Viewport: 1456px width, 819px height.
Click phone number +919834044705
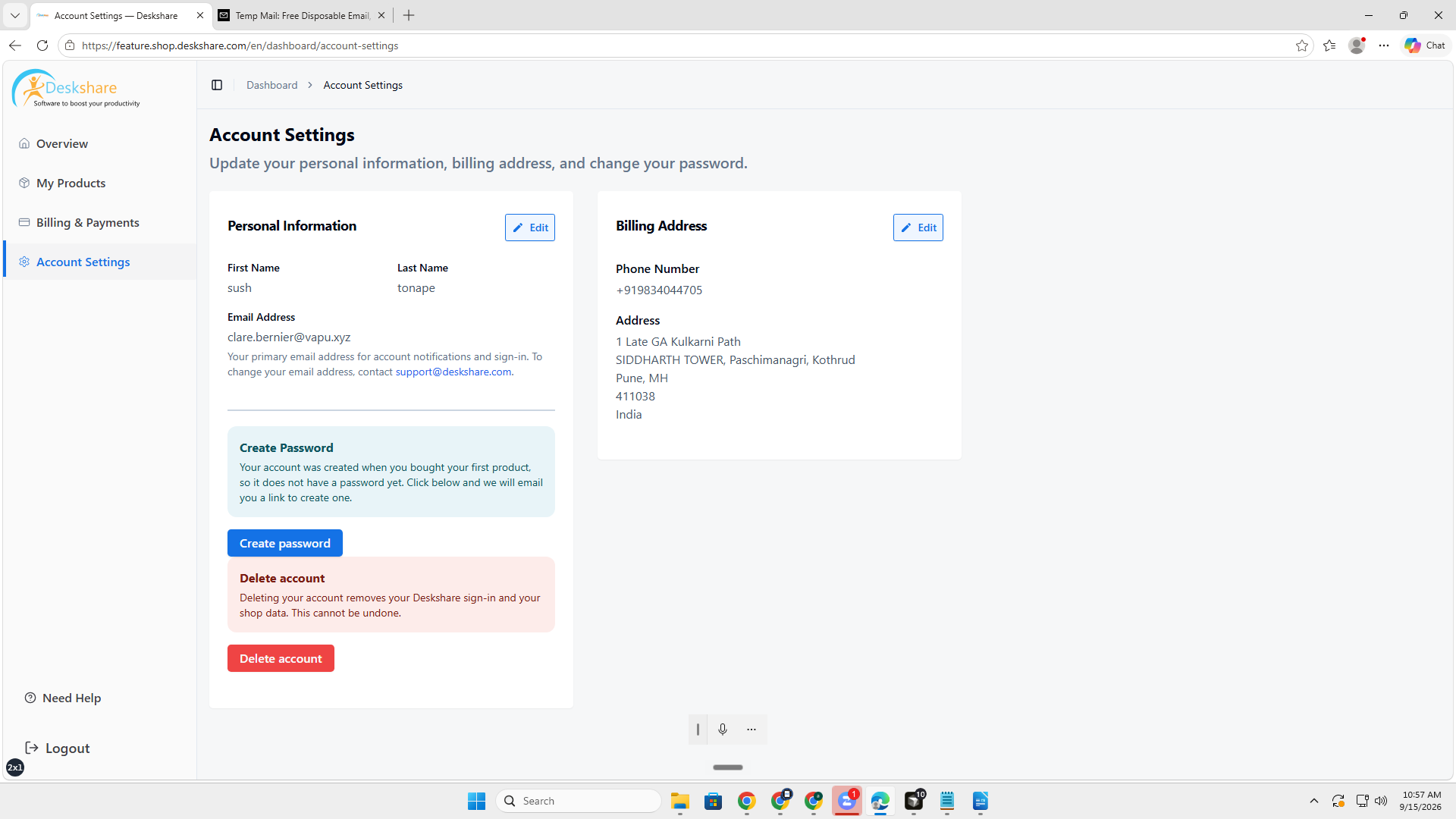pyautogui.click(x=659, y=290)
